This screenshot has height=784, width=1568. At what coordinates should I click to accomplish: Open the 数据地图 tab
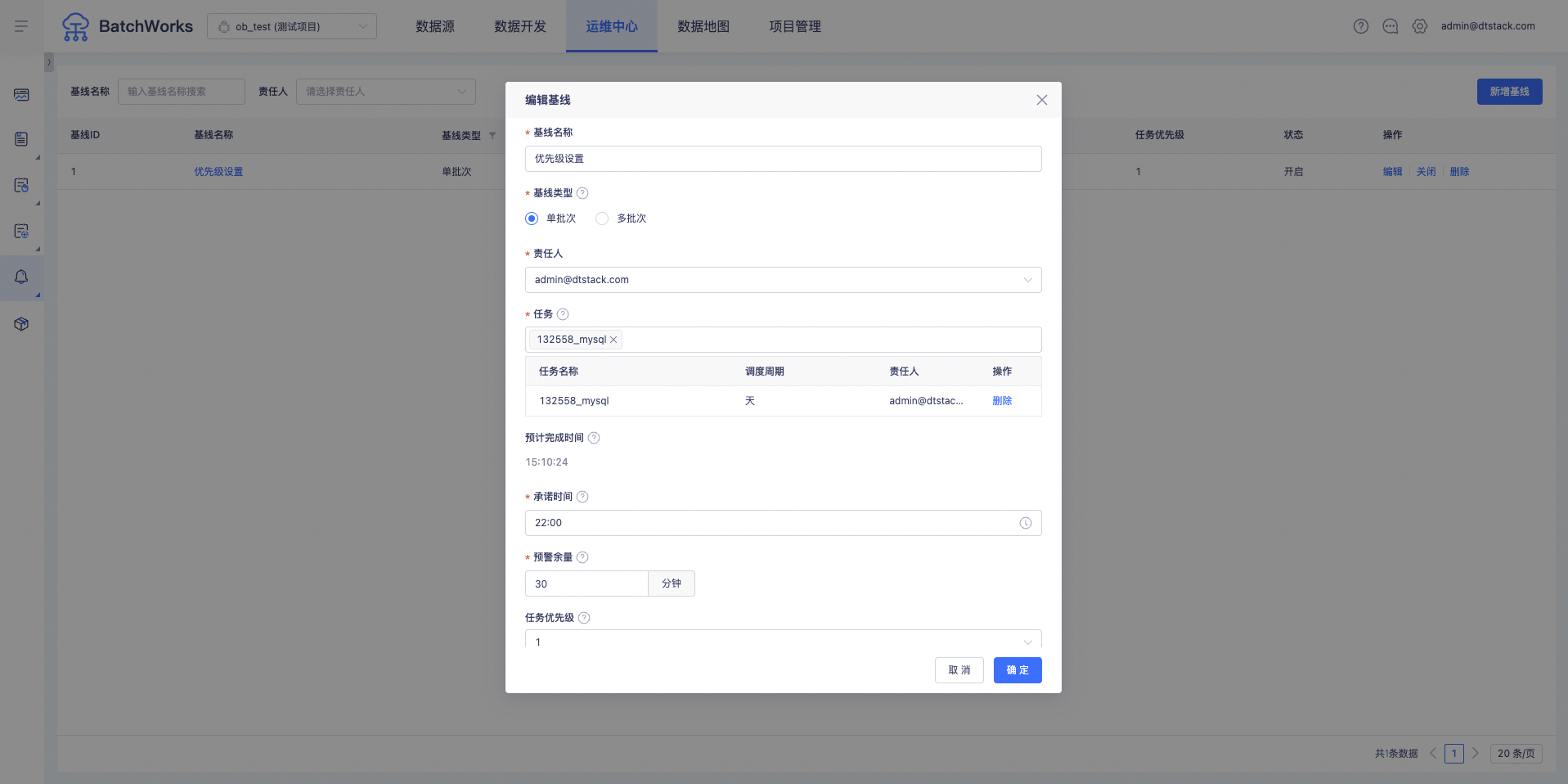pos(703,26)
